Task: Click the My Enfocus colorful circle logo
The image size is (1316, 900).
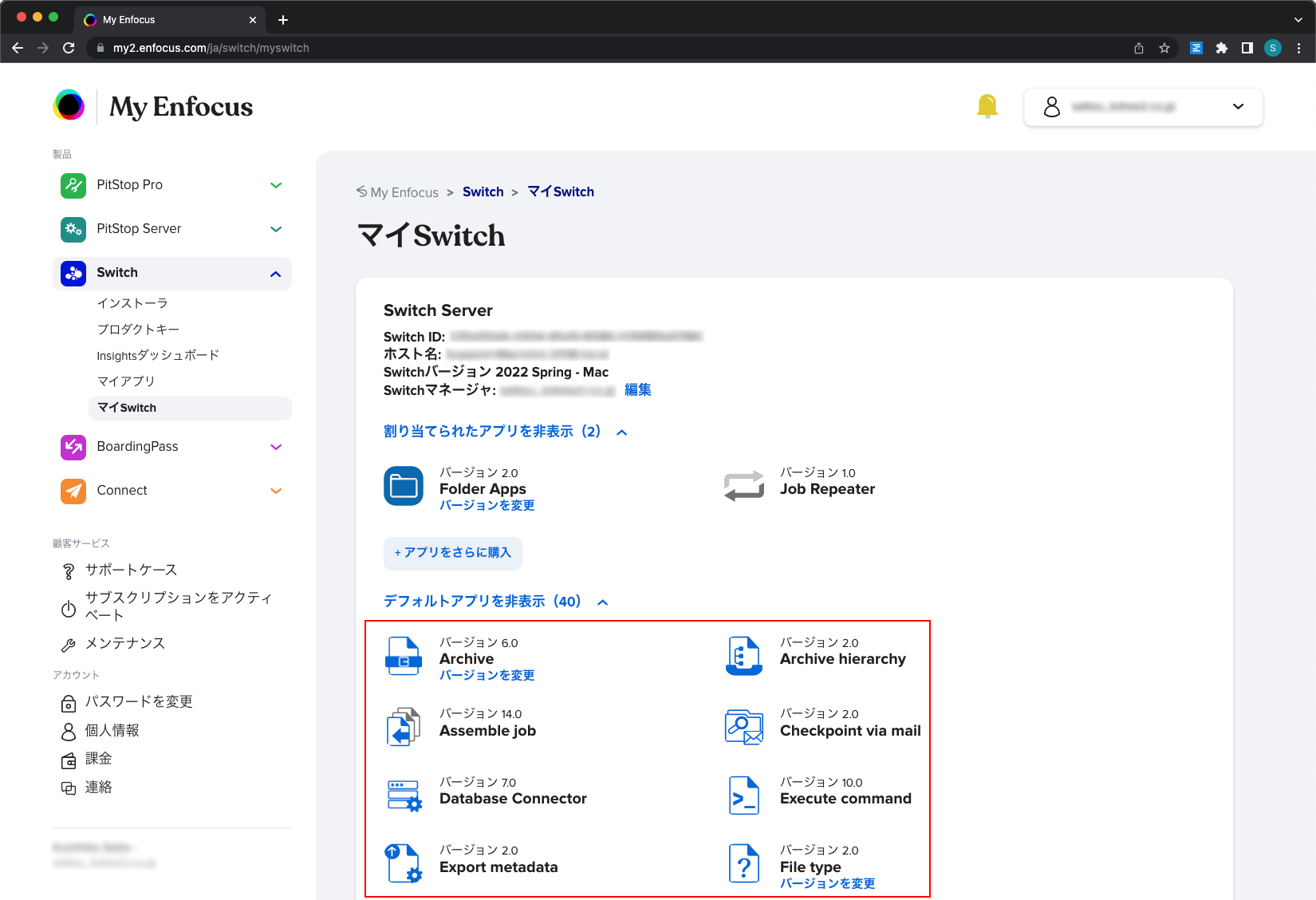Action: point(69,105)
